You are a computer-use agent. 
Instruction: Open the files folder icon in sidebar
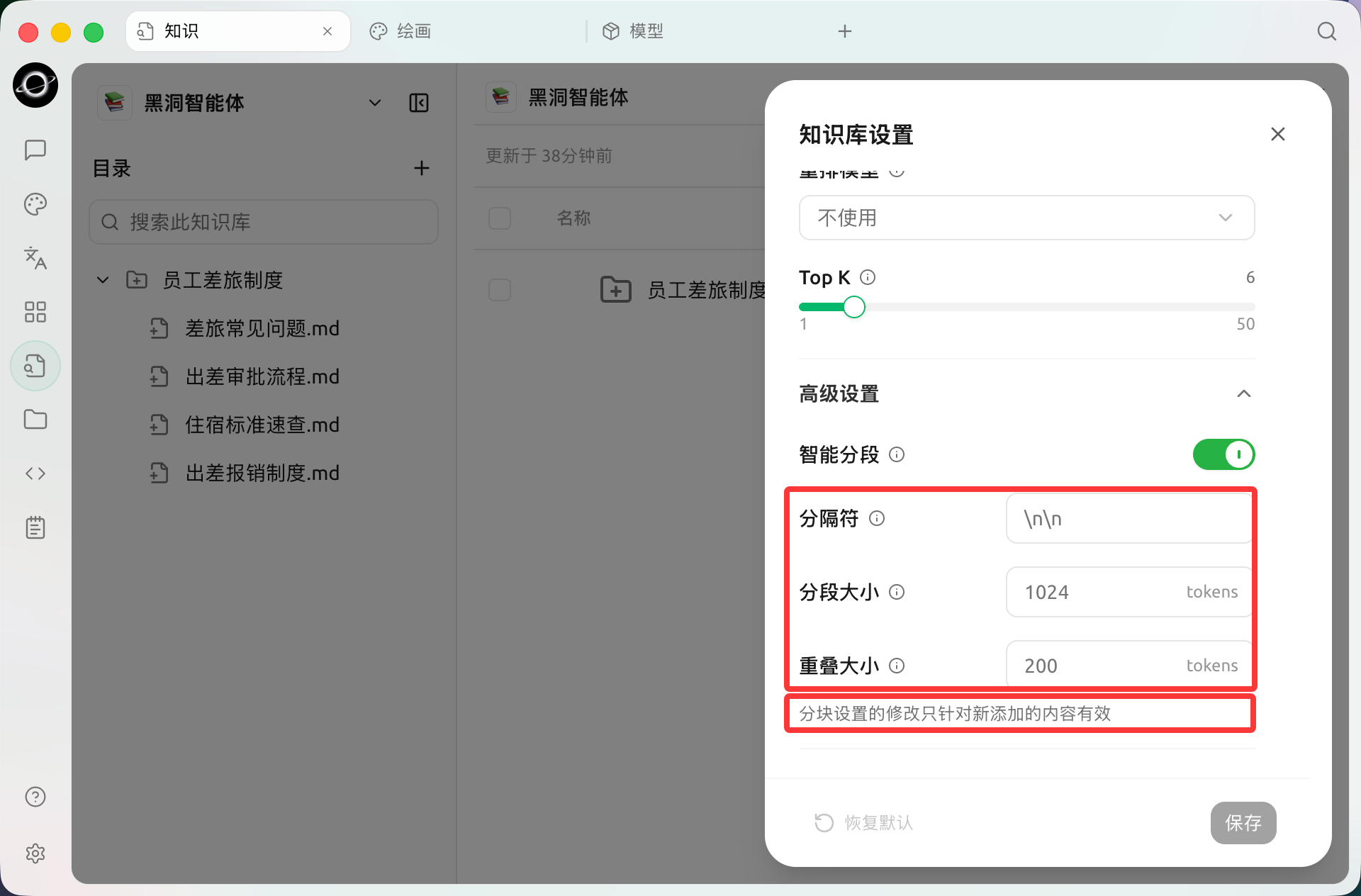[x=35, y=420]
